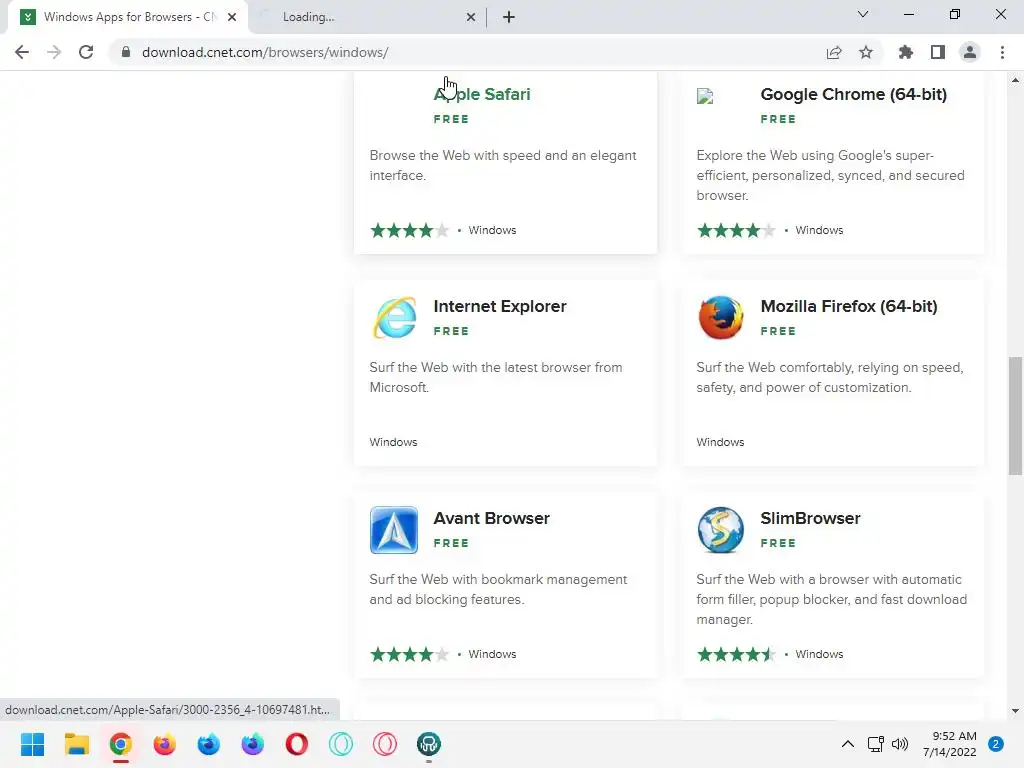Click the broken Google Chrome image icon
1024x768 pixels.
705,97
